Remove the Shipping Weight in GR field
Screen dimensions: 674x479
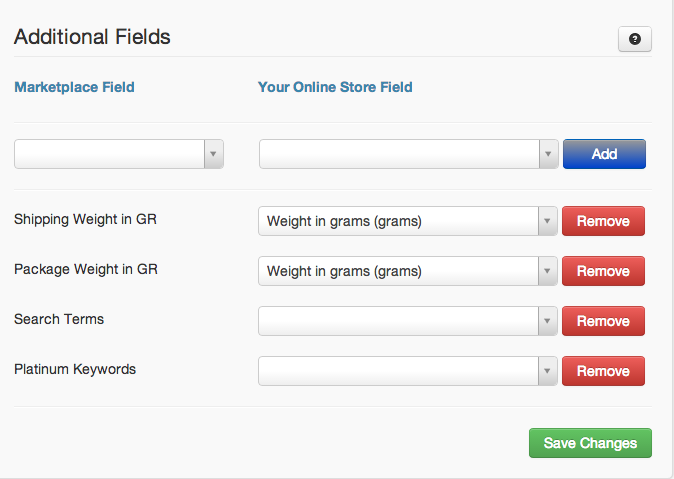point(603,221)
